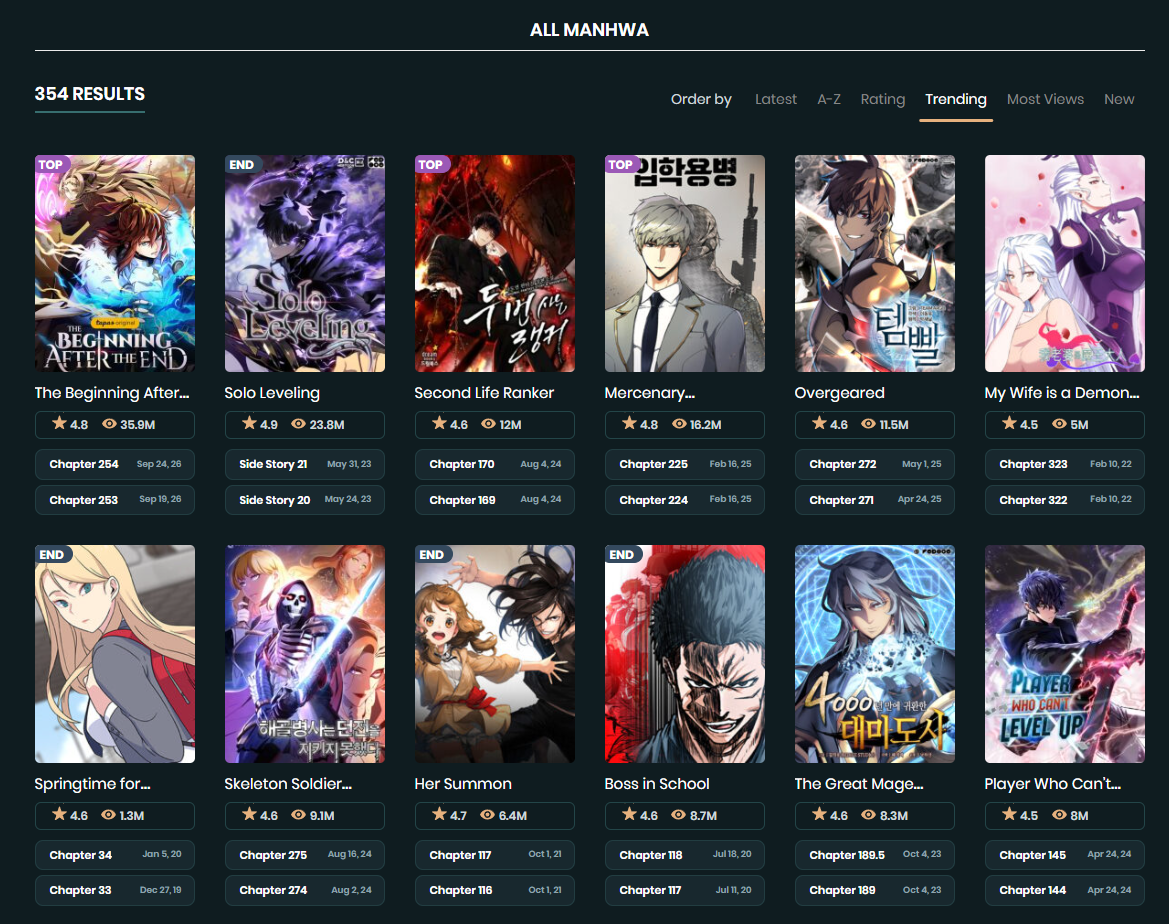Viewport: 1169px width, 924px height.
Task: Open My Wife is a Demon cover
Action: click(1065, 263)
